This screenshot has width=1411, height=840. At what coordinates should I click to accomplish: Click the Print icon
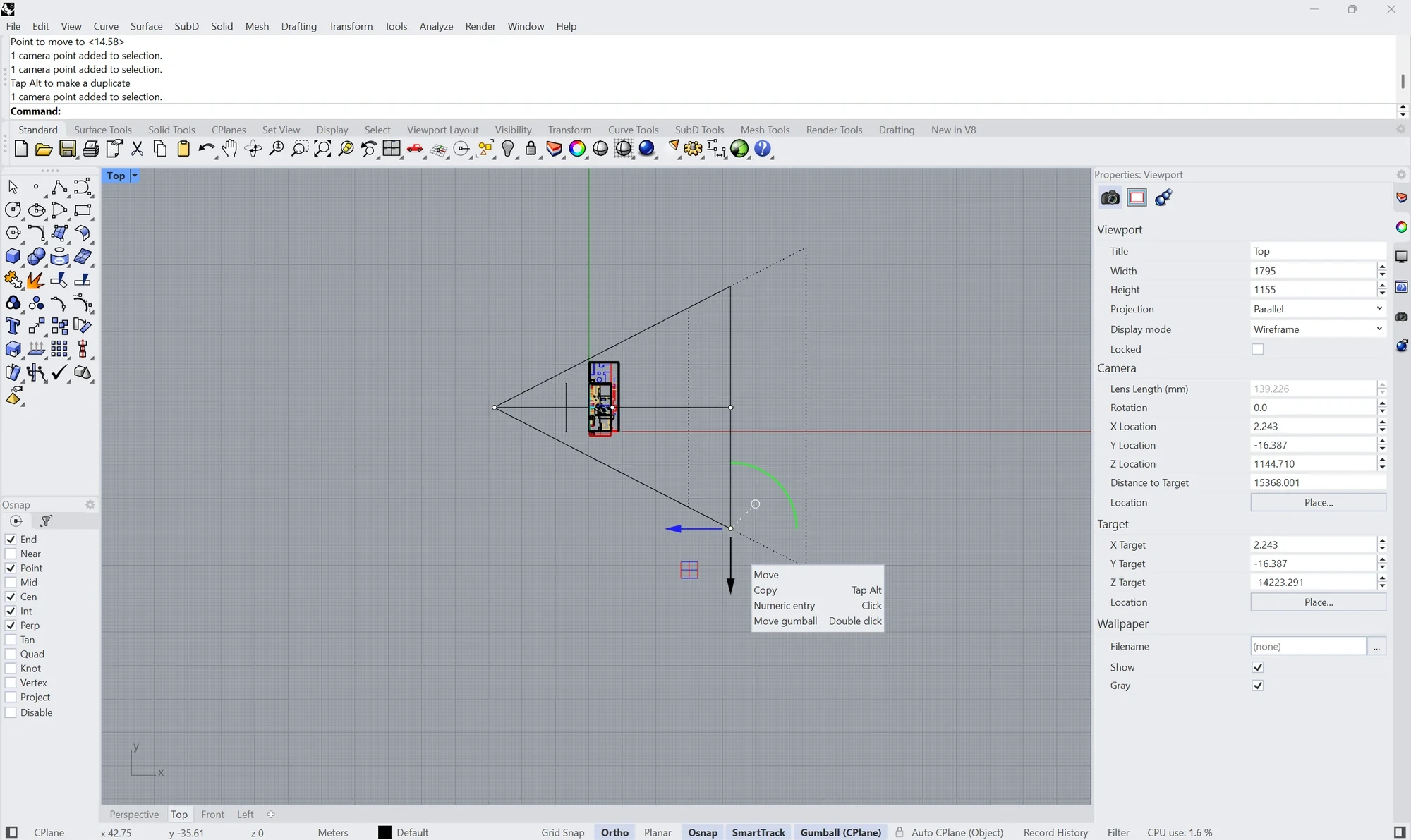point(91,149)
